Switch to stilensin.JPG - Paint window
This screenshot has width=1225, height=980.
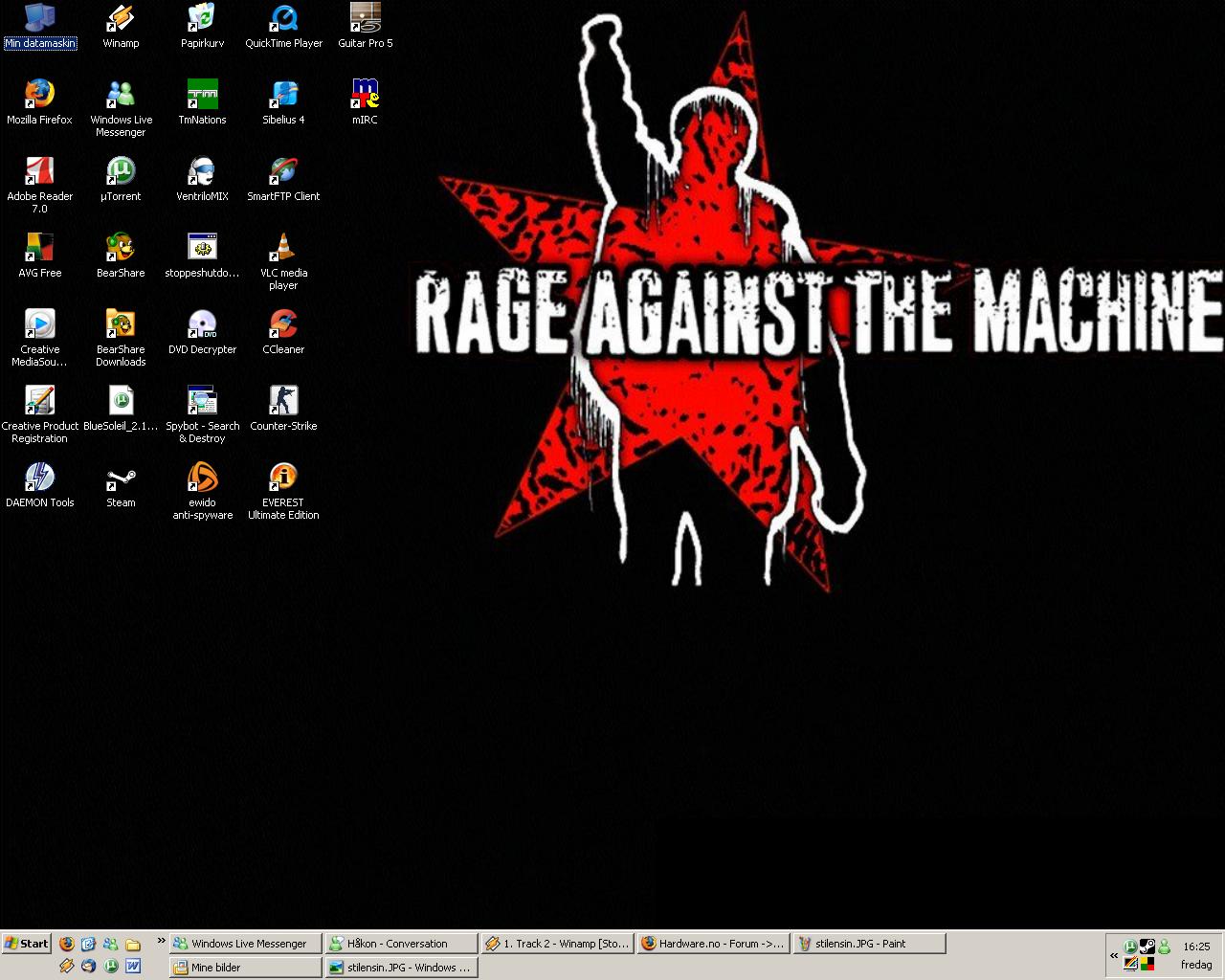point(868,944)
